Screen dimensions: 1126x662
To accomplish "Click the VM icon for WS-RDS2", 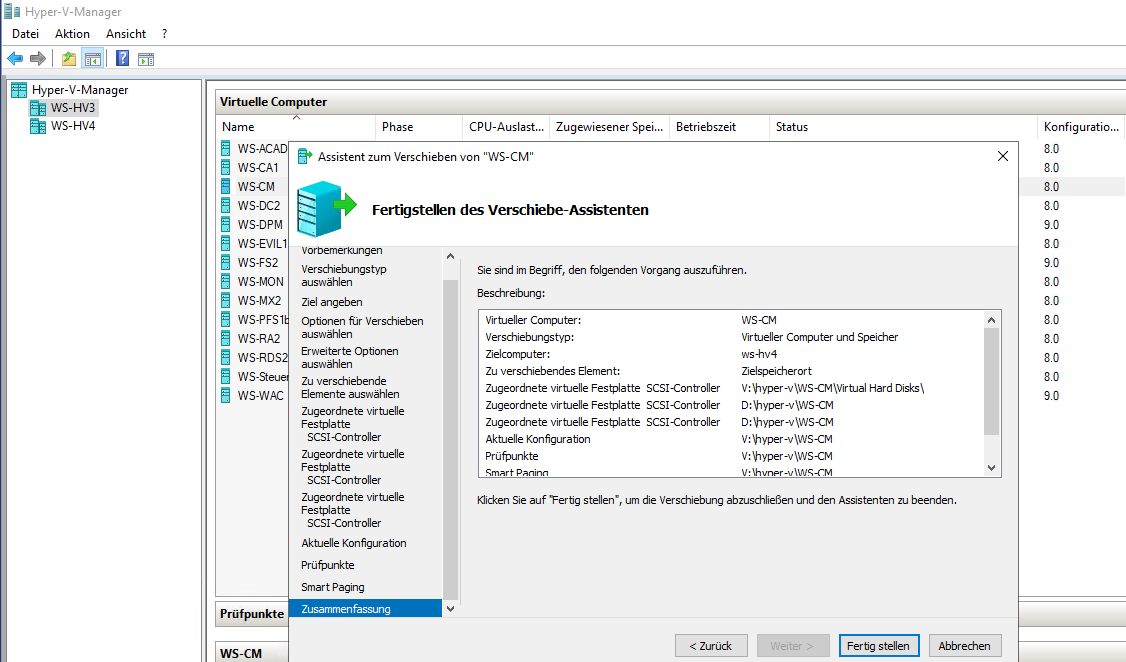I will [x=225, y=358].
